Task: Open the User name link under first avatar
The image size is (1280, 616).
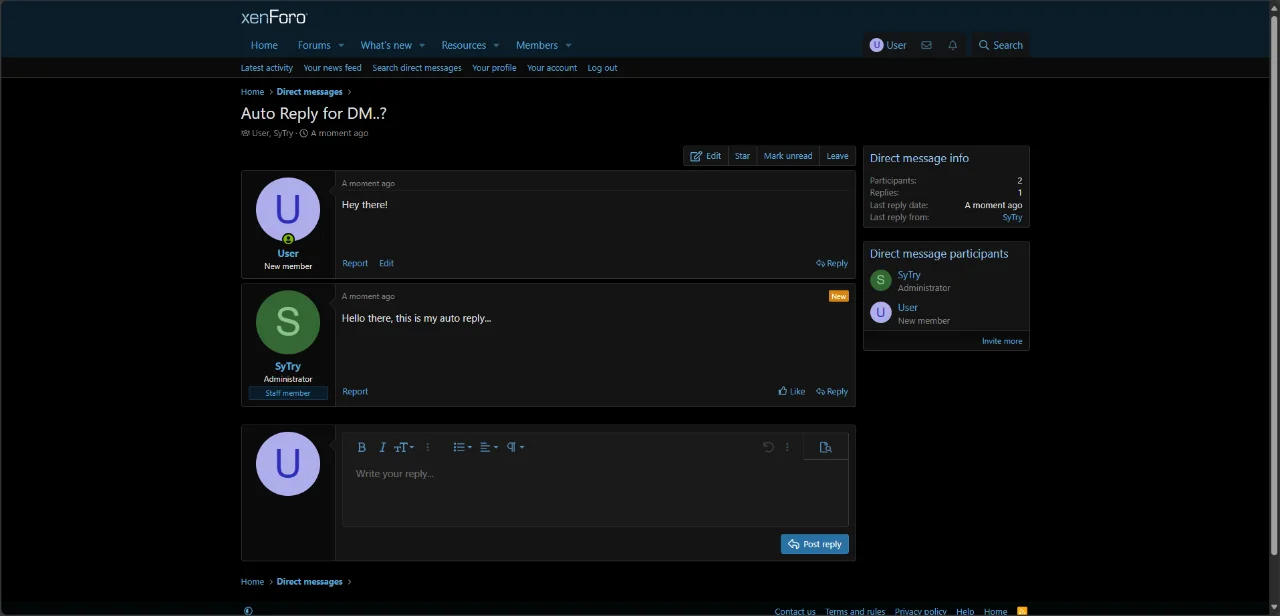Action: (288, 254)
